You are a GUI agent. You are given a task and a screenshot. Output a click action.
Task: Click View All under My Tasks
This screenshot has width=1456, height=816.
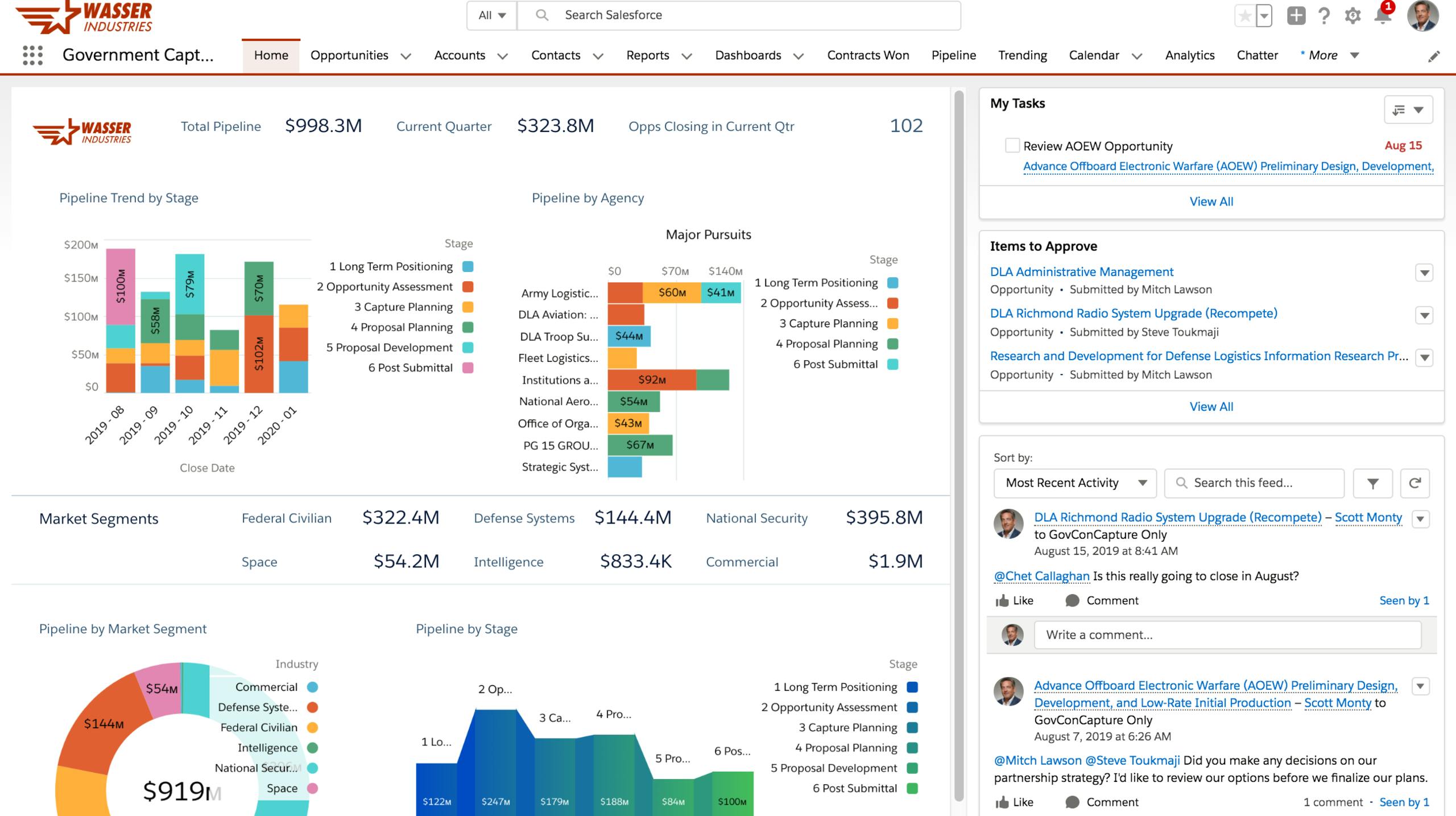tap(1211, 201)
